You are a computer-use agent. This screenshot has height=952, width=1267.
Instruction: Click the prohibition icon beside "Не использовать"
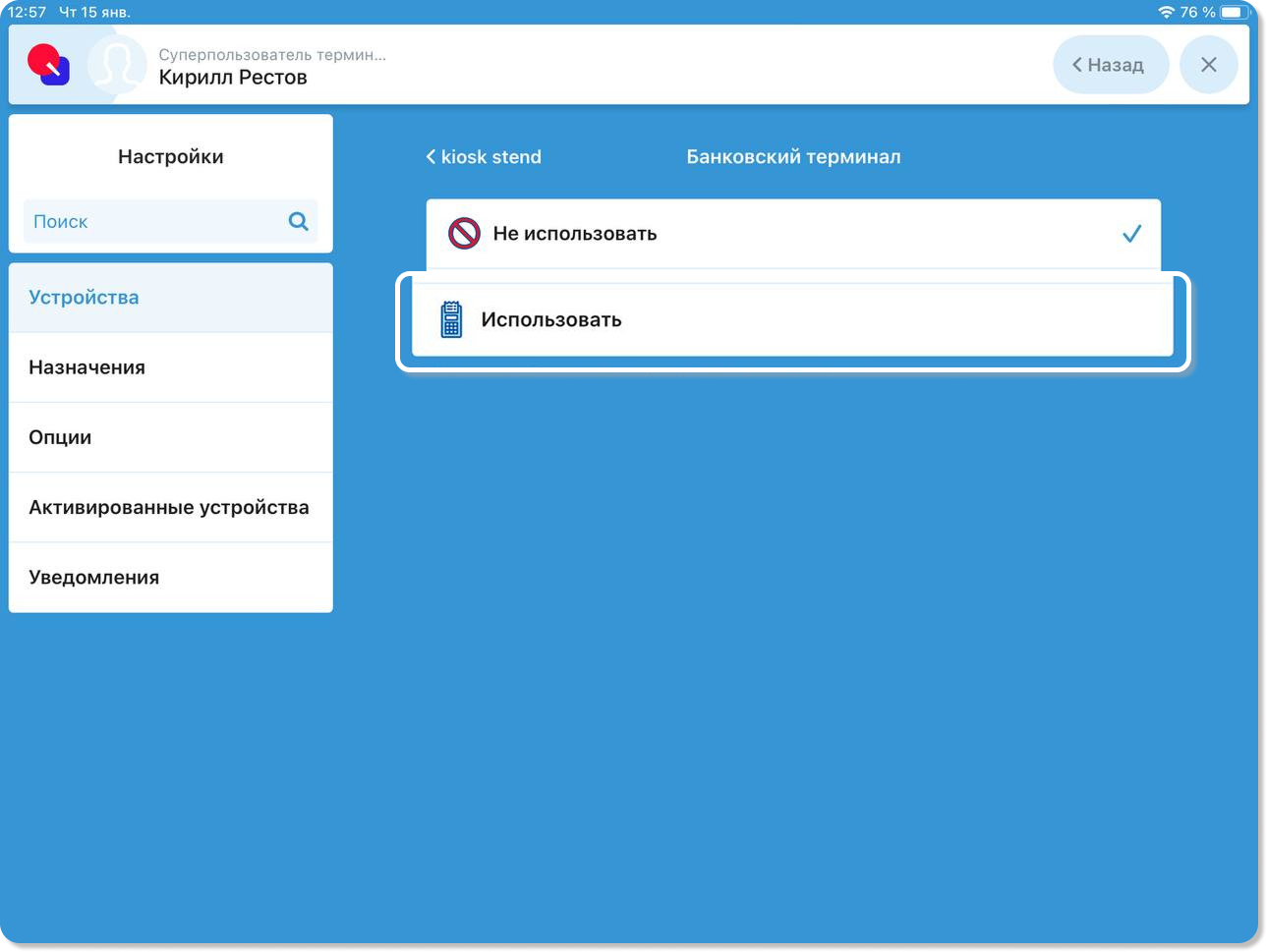point(464,234)
